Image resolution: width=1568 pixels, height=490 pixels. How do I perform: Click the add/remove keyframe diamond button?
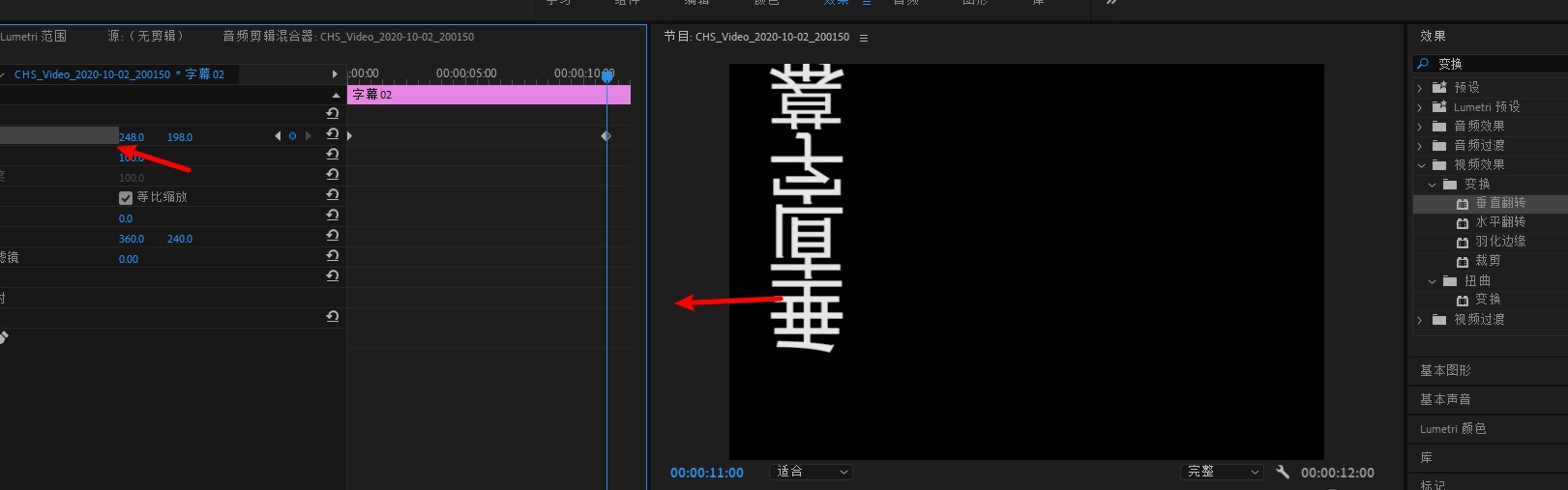coord(292,136)
